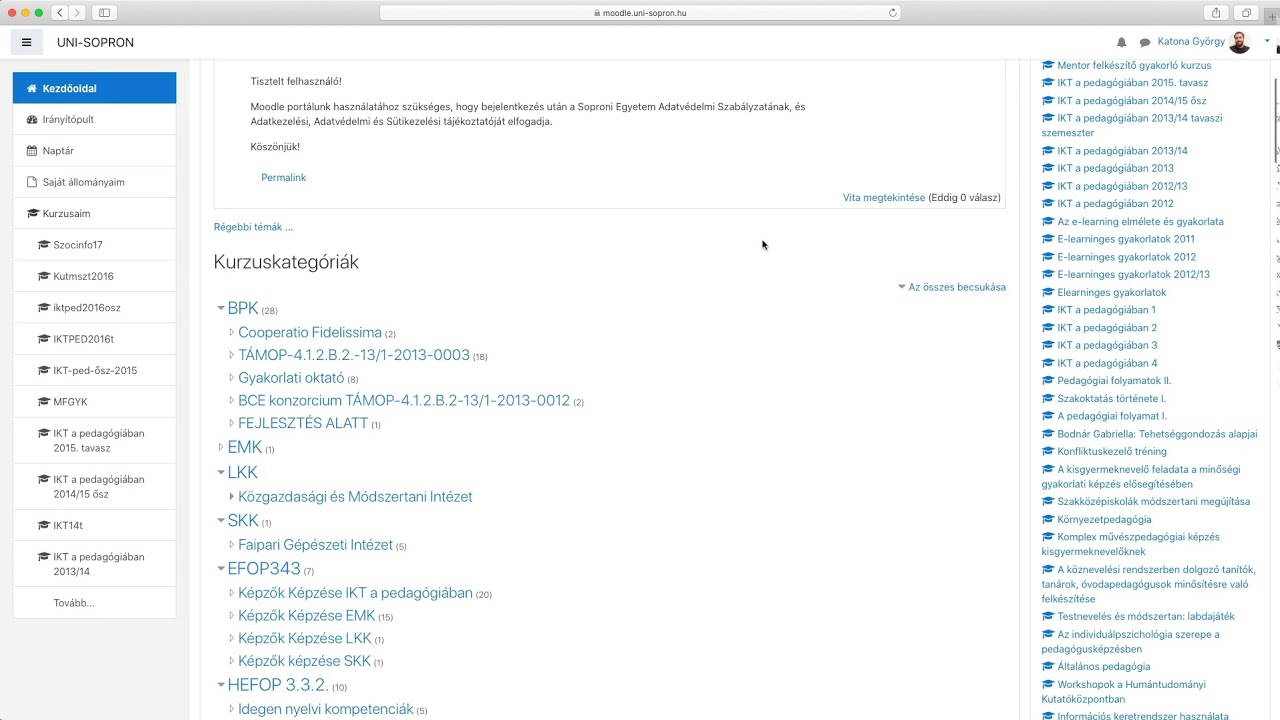This screenshot has height=720, width=1280.
Task: Open Kezdőoldal in the sidebar
Action: coord(94,88)
